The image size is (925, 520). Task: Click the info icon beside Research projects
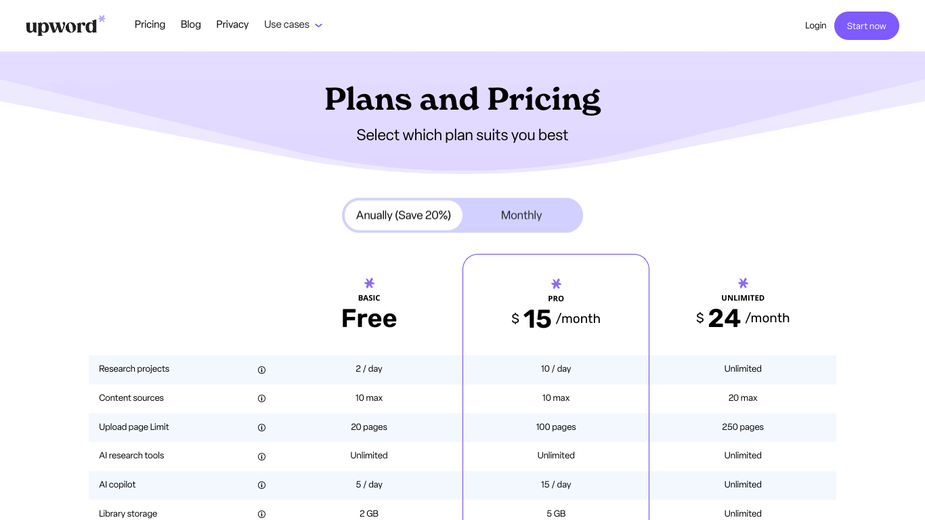tap(261, 370)
